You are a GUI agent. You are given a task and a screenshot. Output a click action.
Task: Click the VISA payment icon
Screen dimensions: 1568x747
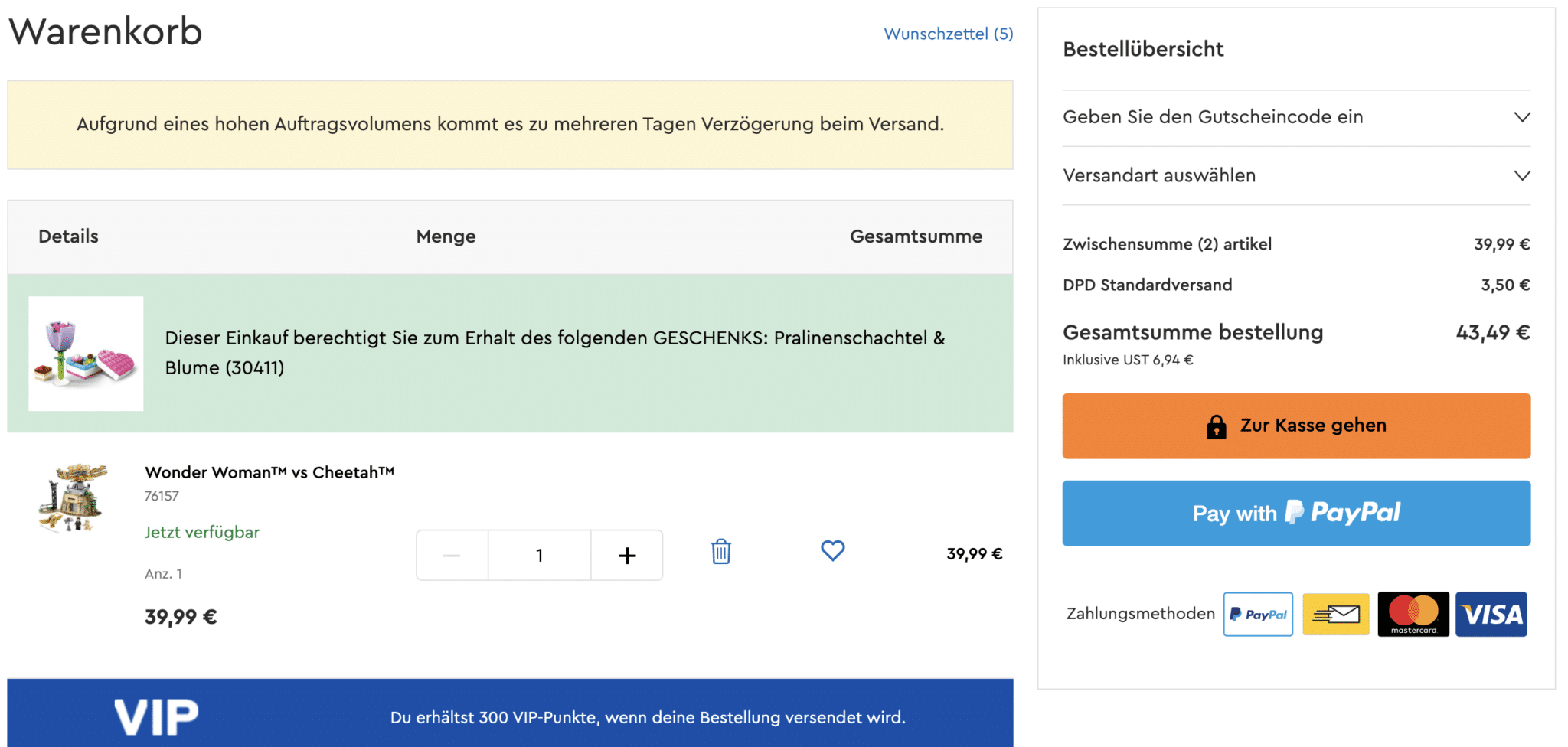(x=1491, y=614)
